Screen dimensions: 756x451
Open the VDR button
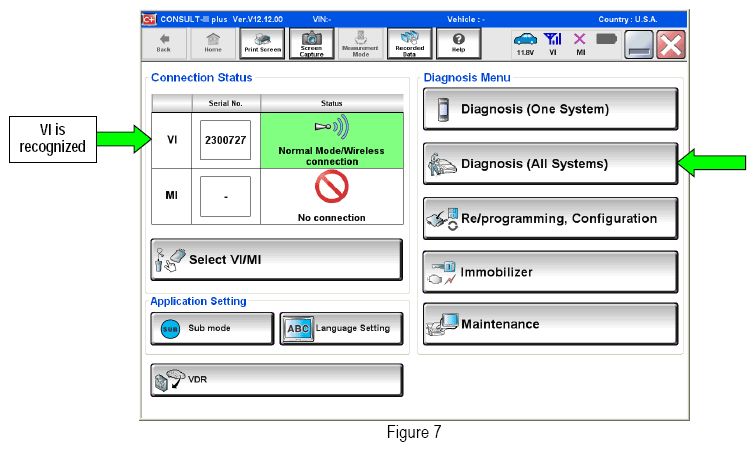point(277,380)
